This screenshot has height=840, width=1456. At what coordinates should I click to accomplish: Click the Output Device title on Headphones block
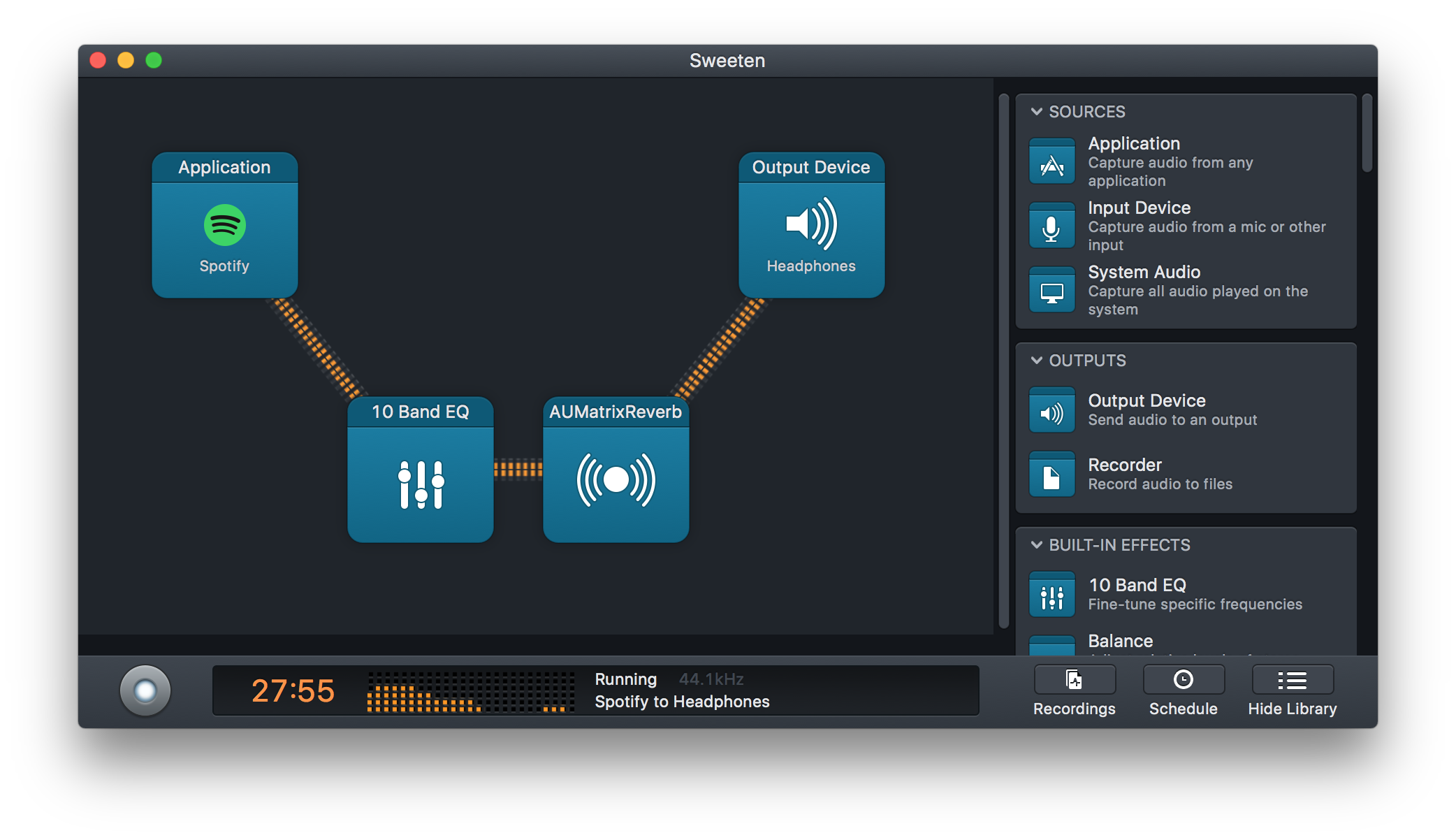[x=811, y=167]
